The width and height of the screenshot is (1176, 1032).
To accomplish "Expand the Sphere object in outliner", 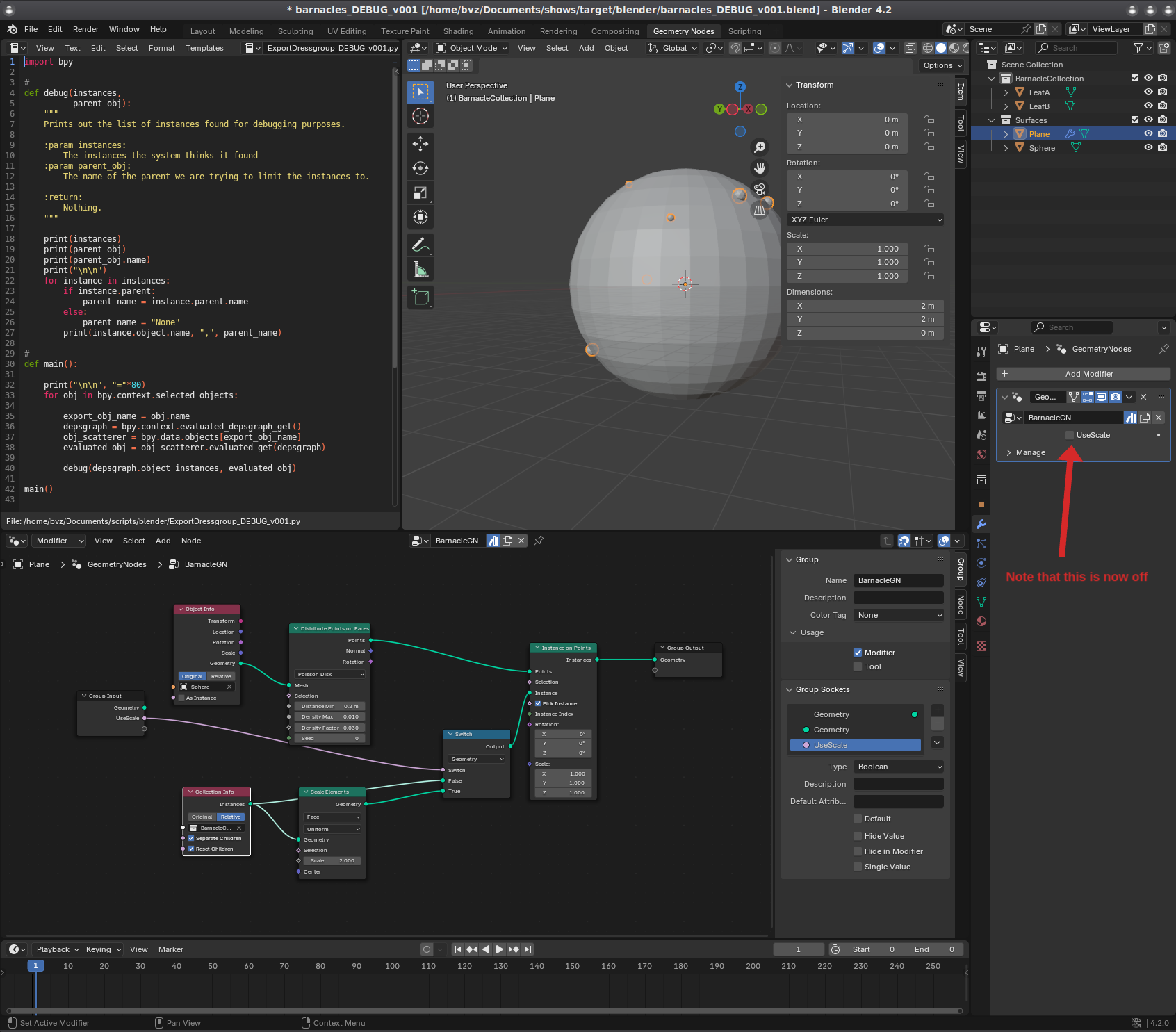I will click(x=1006, y=148).
